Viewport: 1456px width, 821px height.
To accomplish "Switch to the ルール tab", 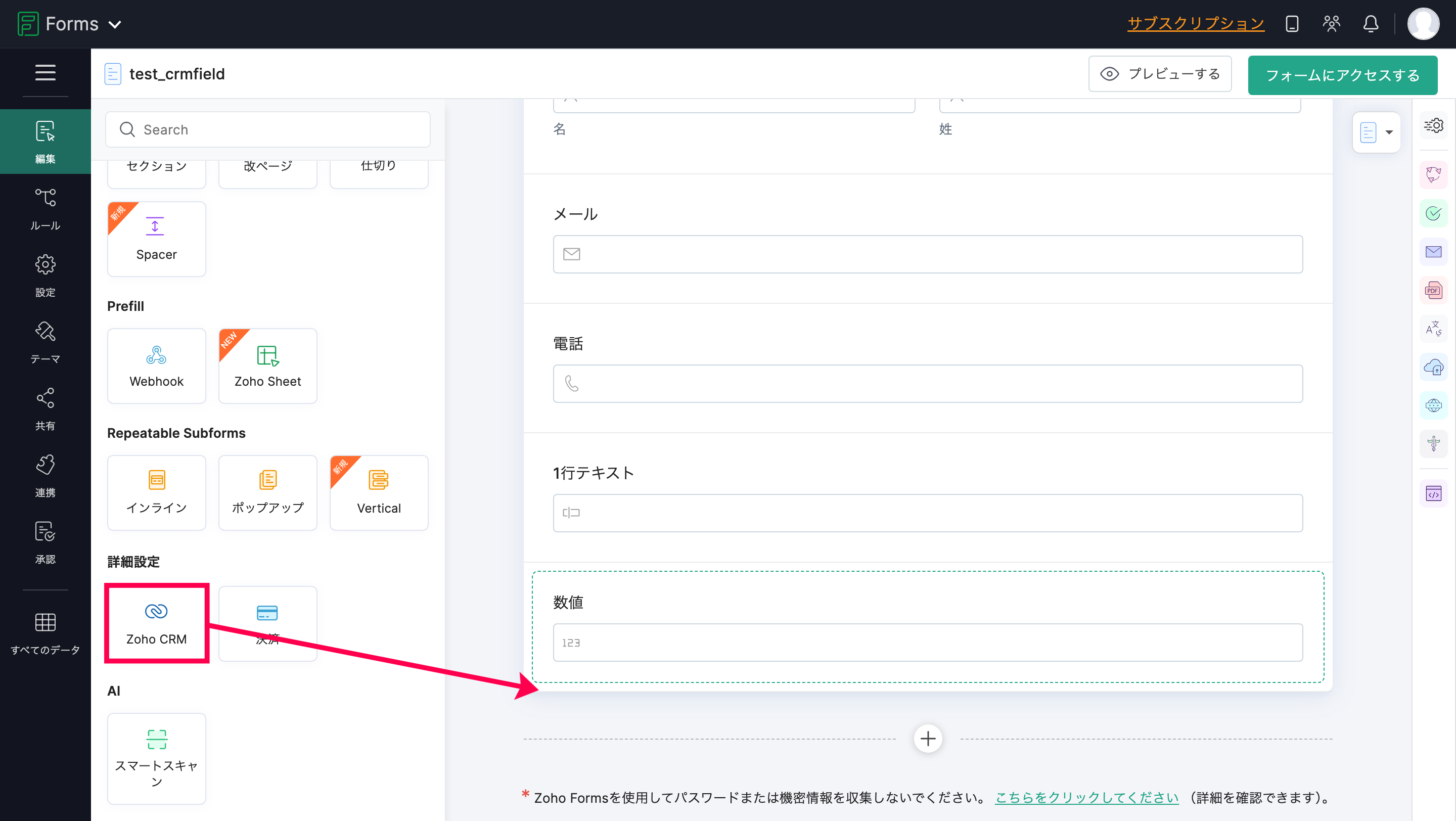I will tap(45, 208).
